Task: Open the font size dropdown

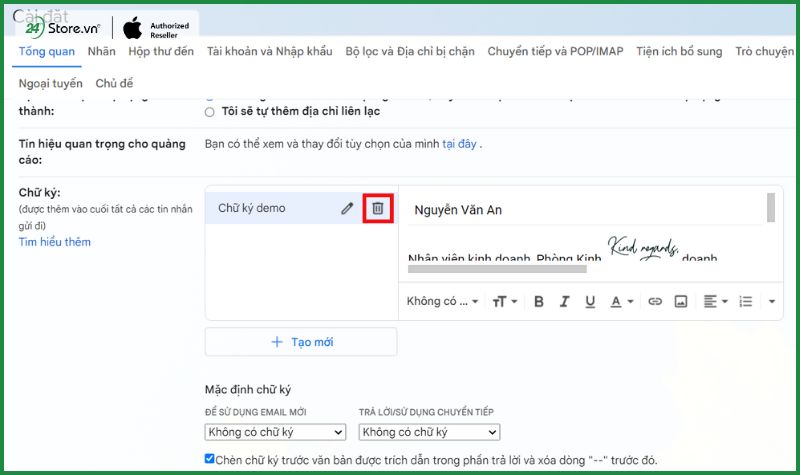Action: coord(505,302)
